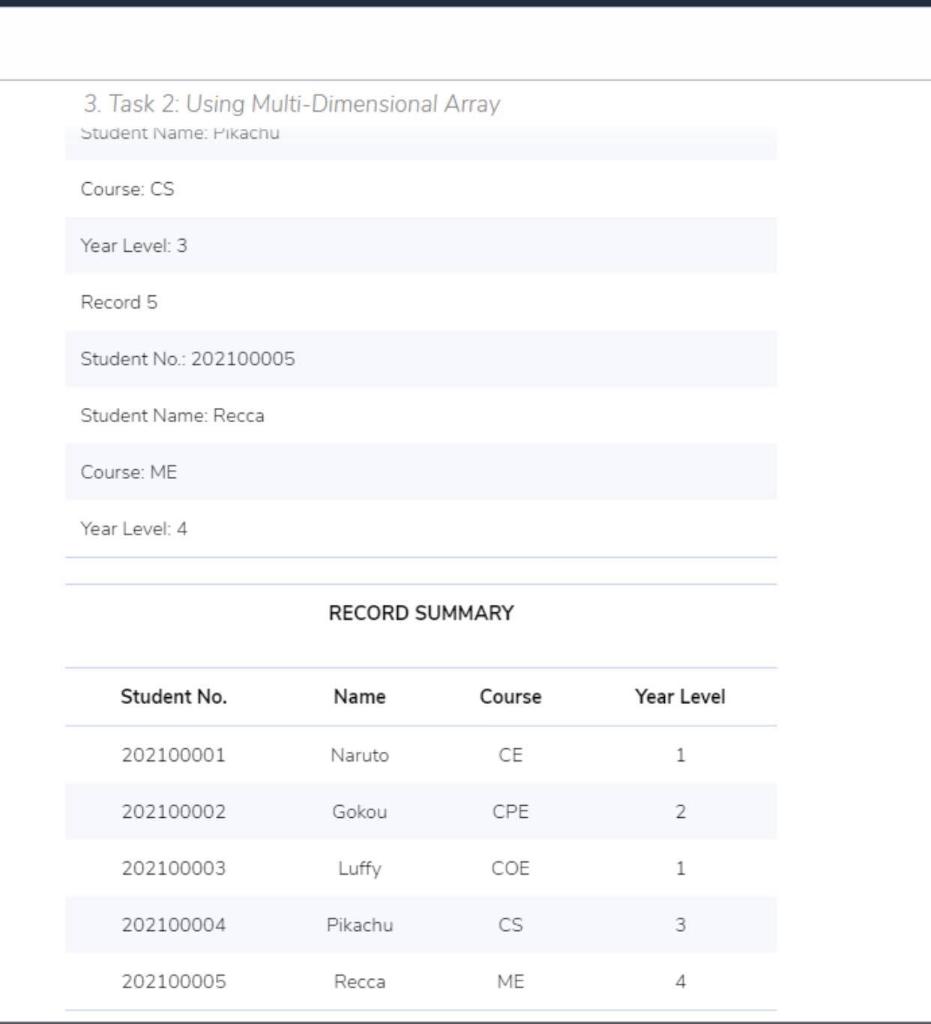This screenshot has width=931, height=1024.
Task: Select the 'Student Name: Recca' line
Action: 421,415
